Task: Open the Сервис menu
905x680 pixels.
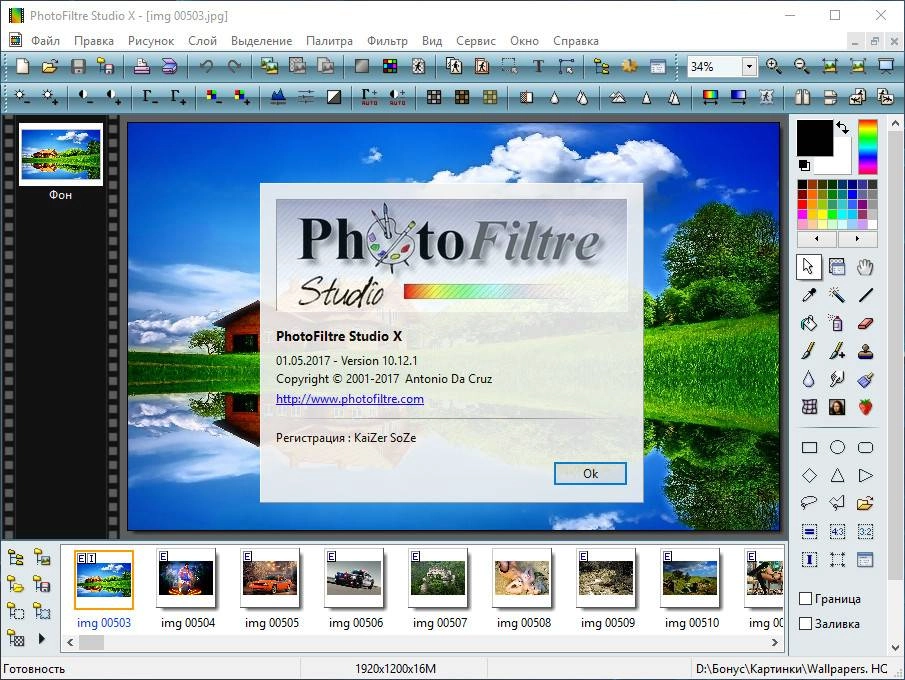Action: click(476, 41)
